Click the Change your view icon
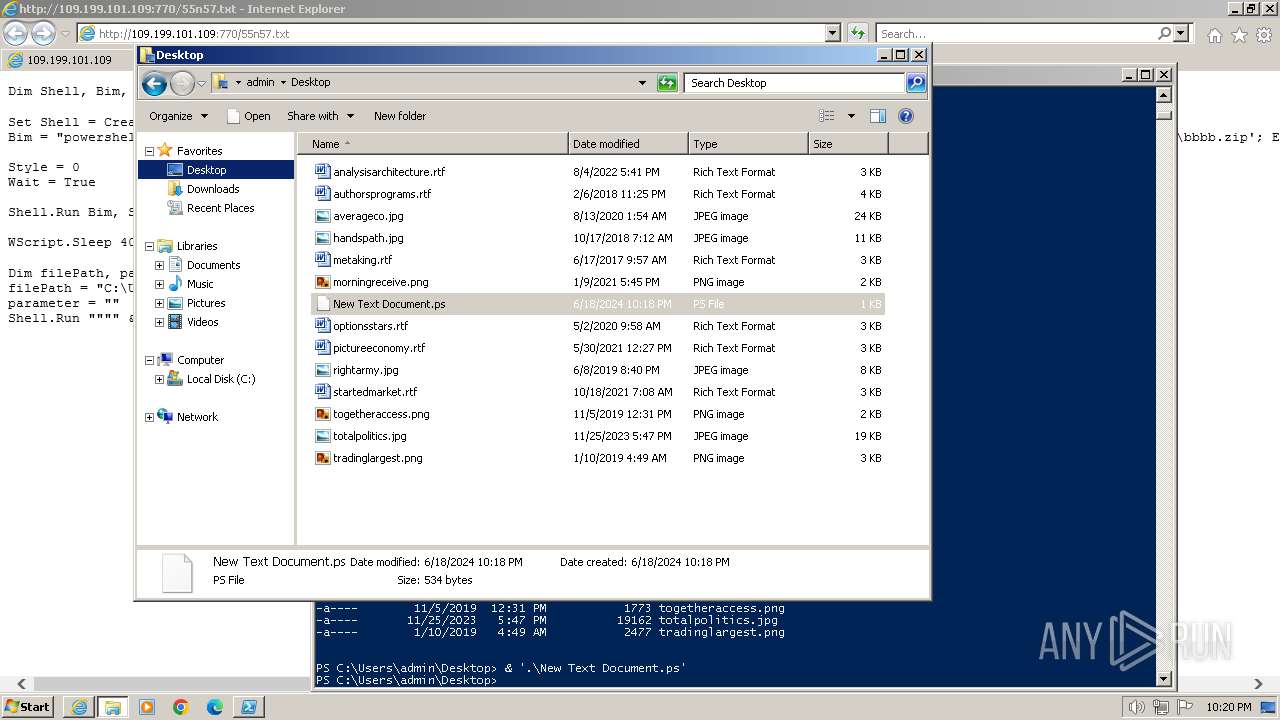The image size is (1280, 720). (x=827, y=116)
